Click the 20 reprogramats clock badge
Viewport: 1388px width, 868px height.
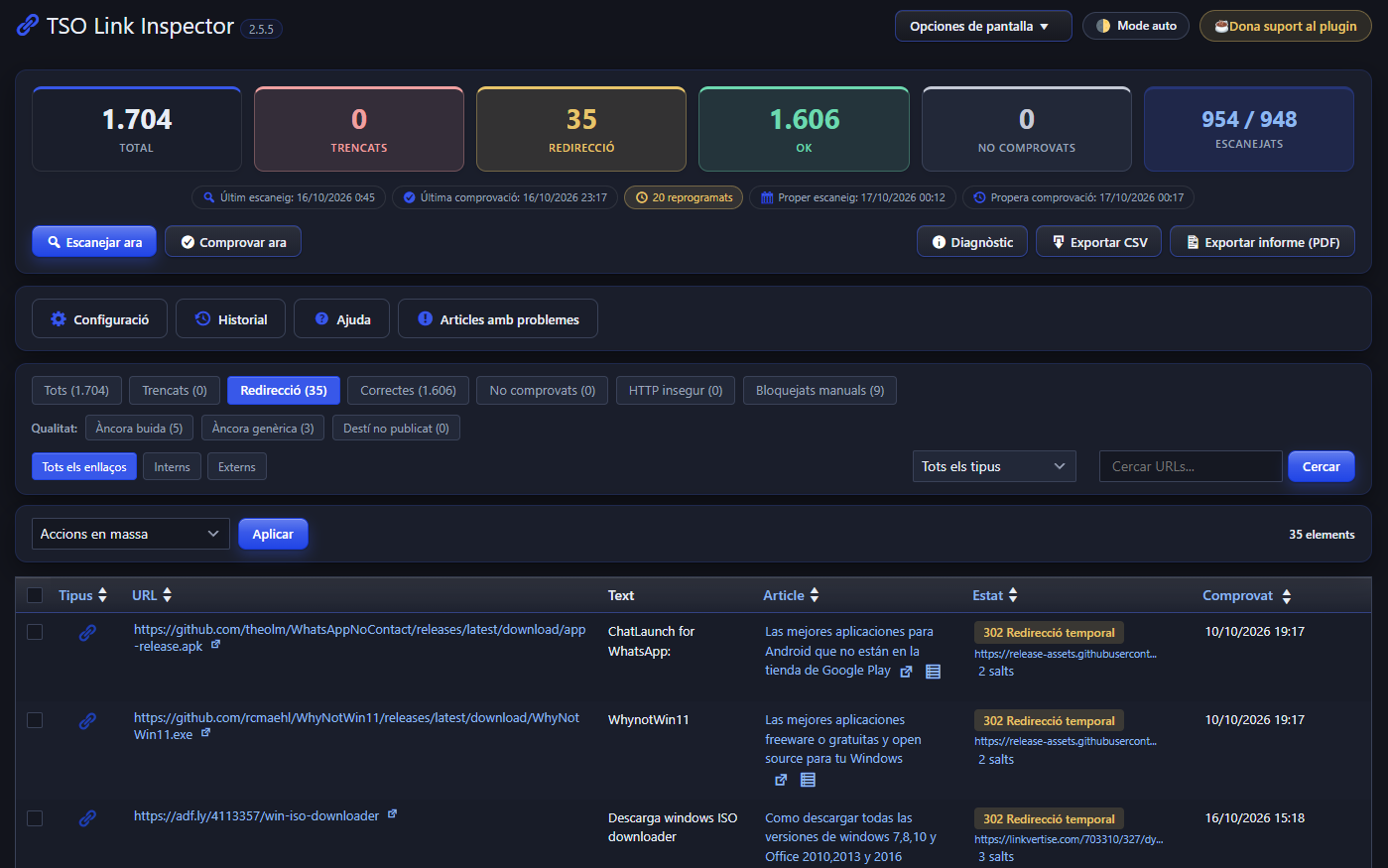click(x=684, y=197)
